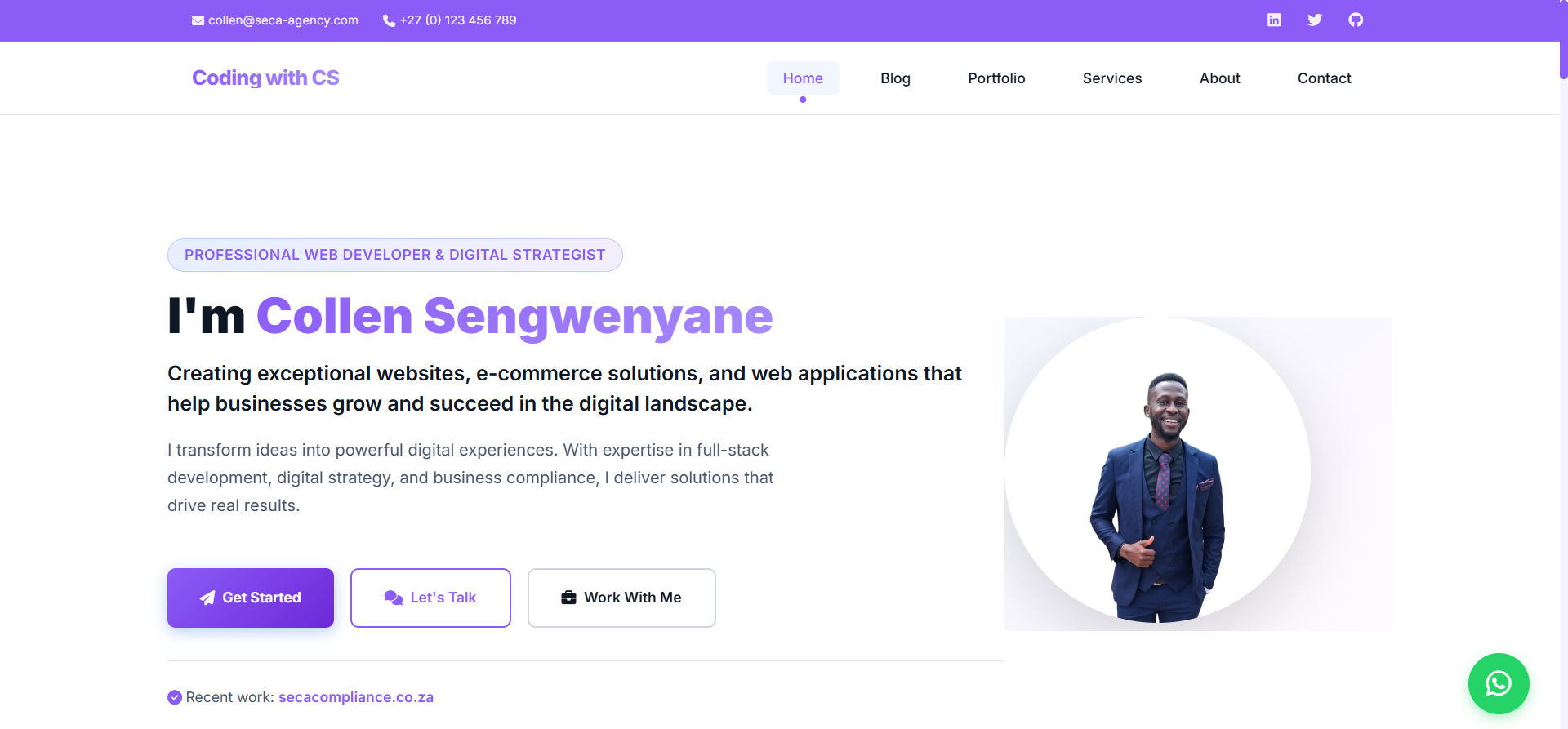This screenshot has height=729, width=1568.
Task: Open the secacompliance.co.za recent work link
Action: [355, 696]
